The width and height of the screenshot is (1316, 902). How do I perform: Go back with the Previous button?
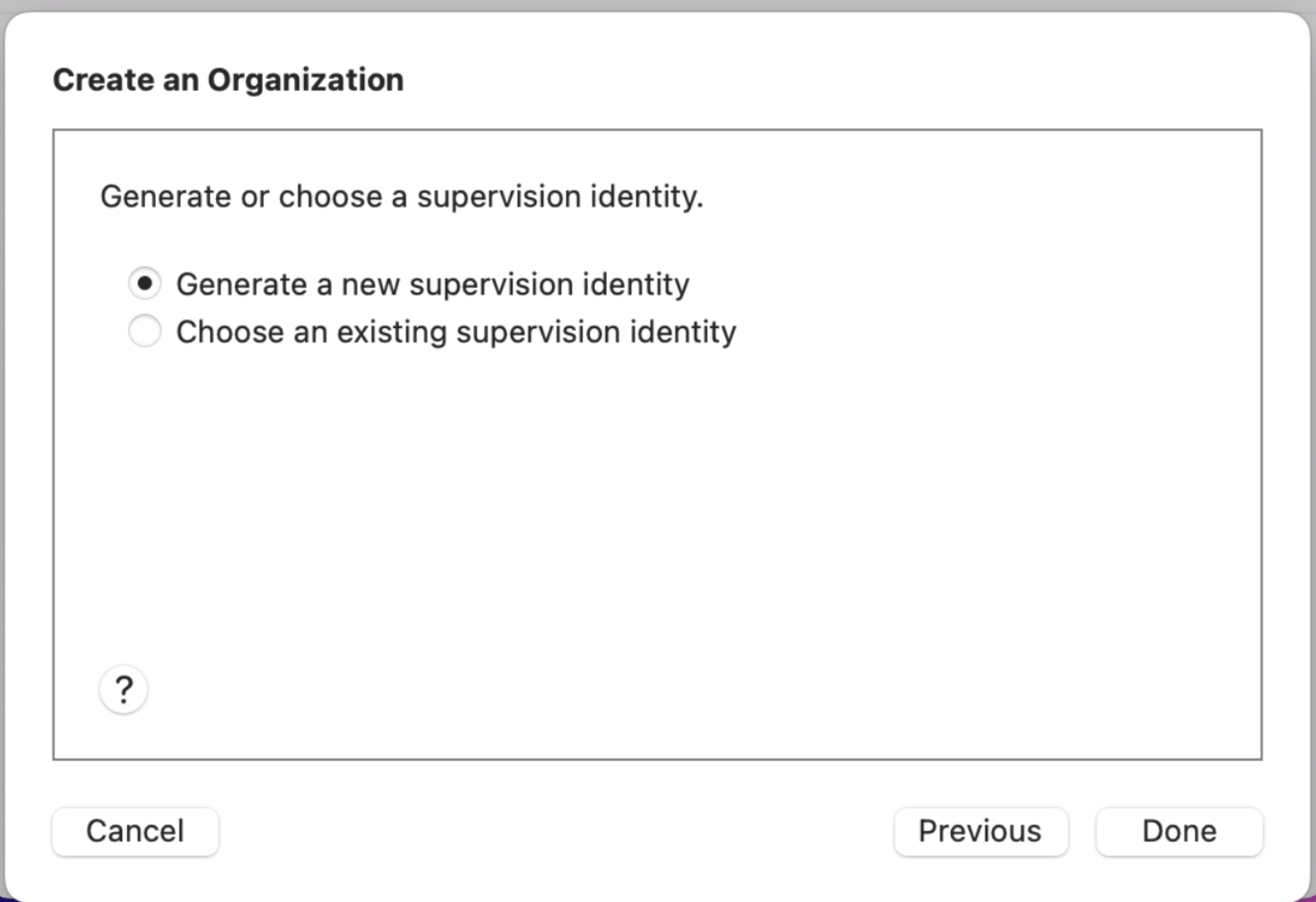[x=980, y=831]
